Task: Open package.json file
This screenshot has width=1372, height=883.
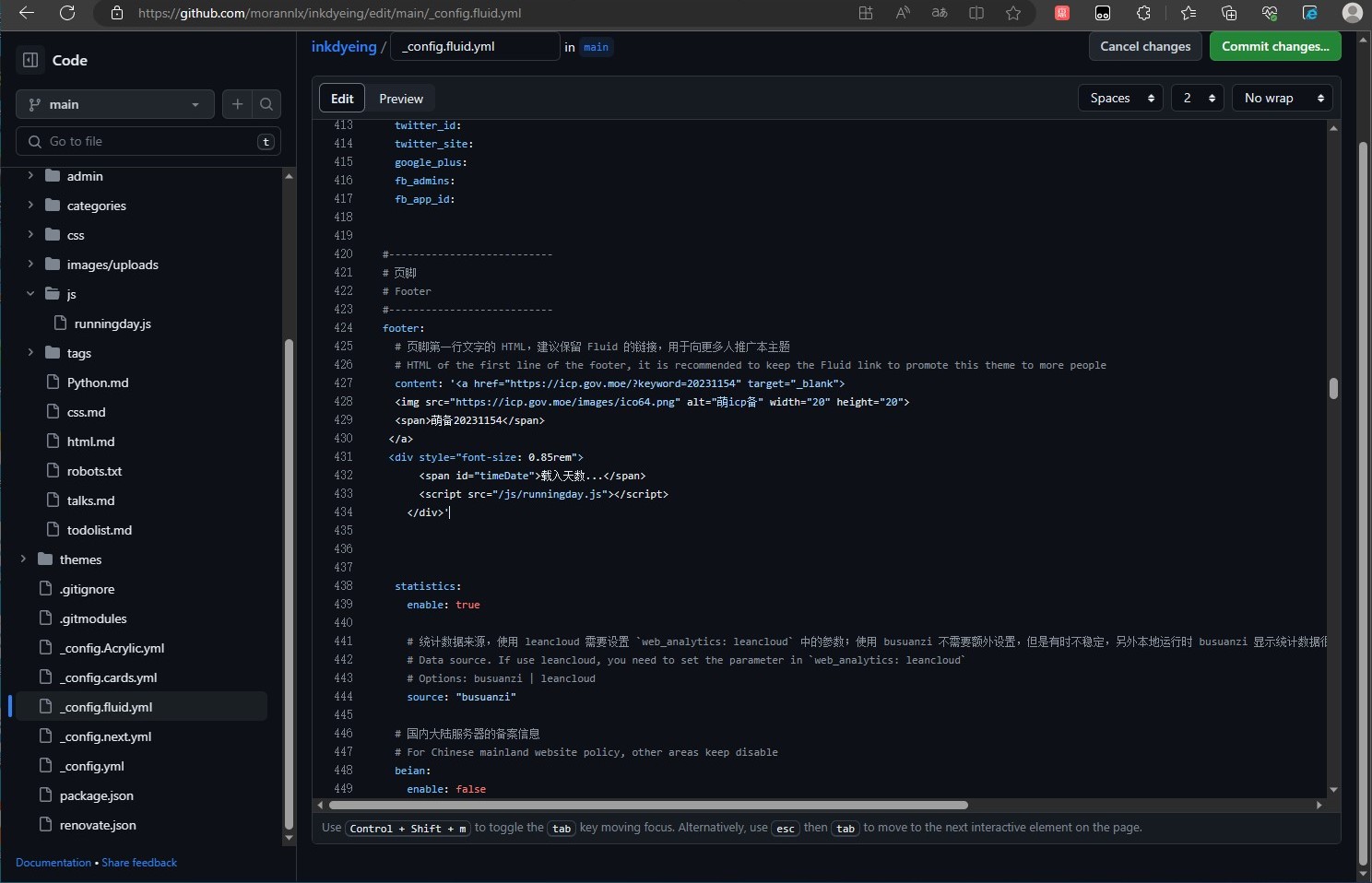Action: pyautogui.click(x=97, y=795)
